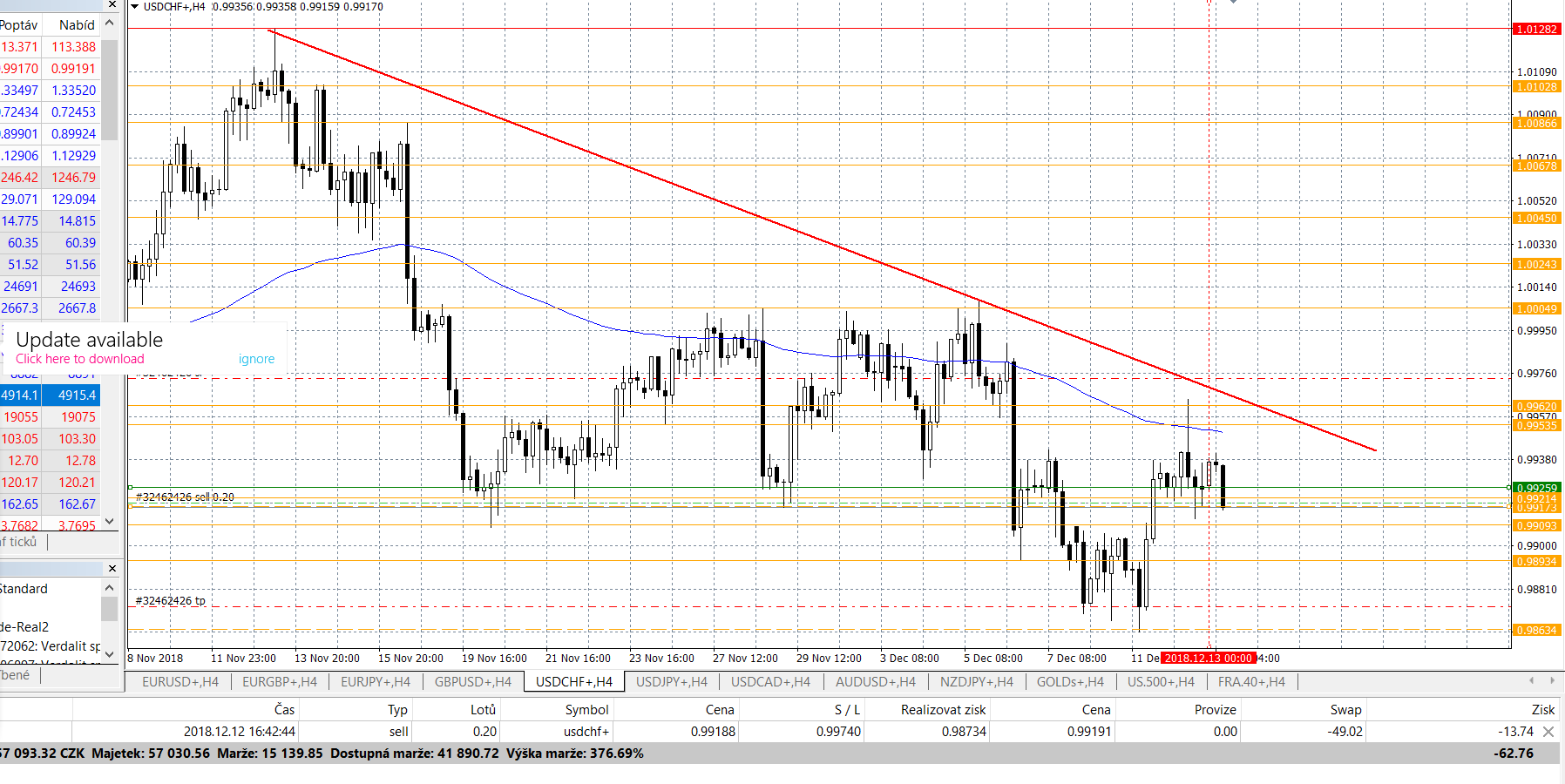Click the stop loss value 0.99740
The image size is (1565, 784).
pos(838,732)
